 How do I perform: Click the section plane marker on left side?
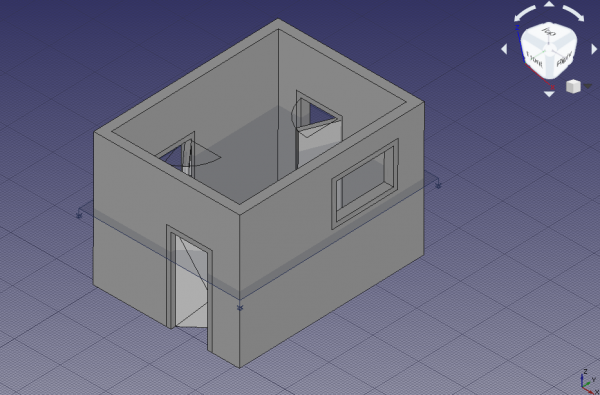(79, 215)
